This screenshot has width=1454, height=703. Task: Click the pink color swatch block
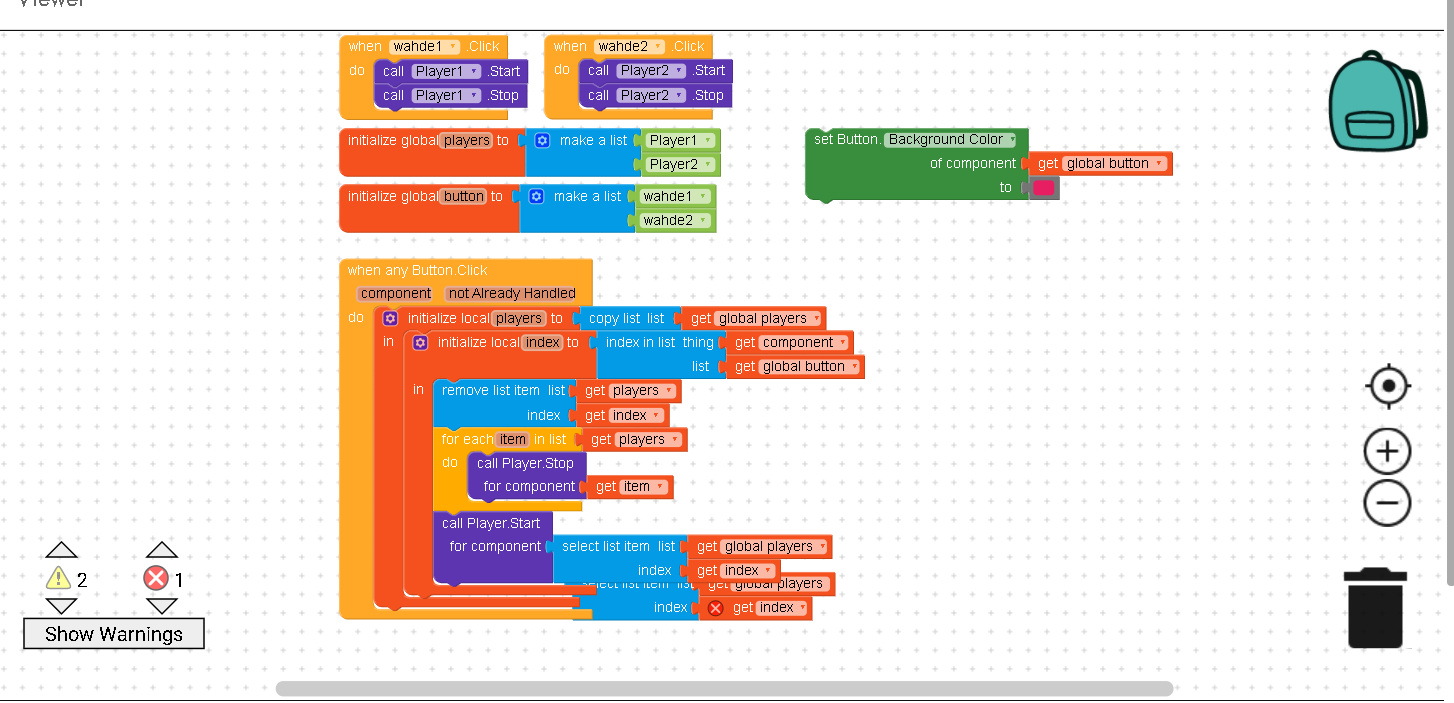[x=1043, y=188]
